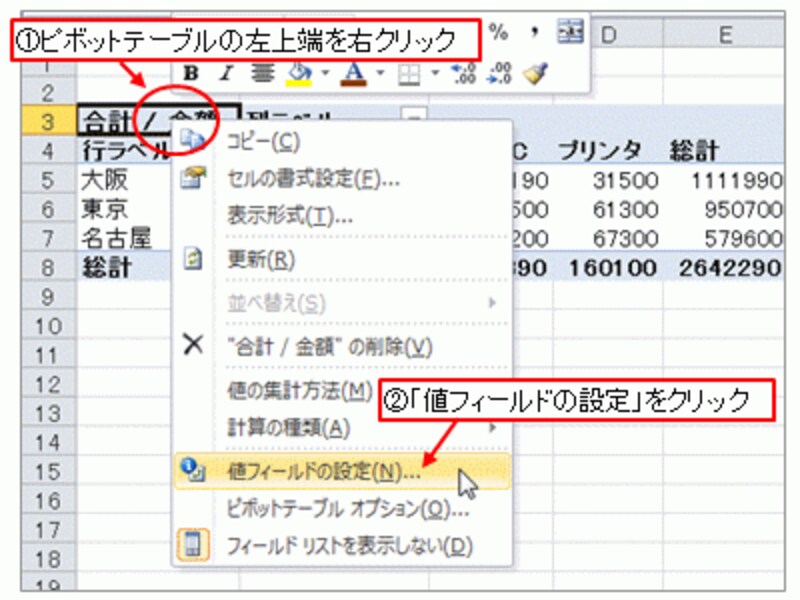The height and width of the screenshot is (600, 800).
Task: Click cell value 31500
Action: tap(626, 180)
